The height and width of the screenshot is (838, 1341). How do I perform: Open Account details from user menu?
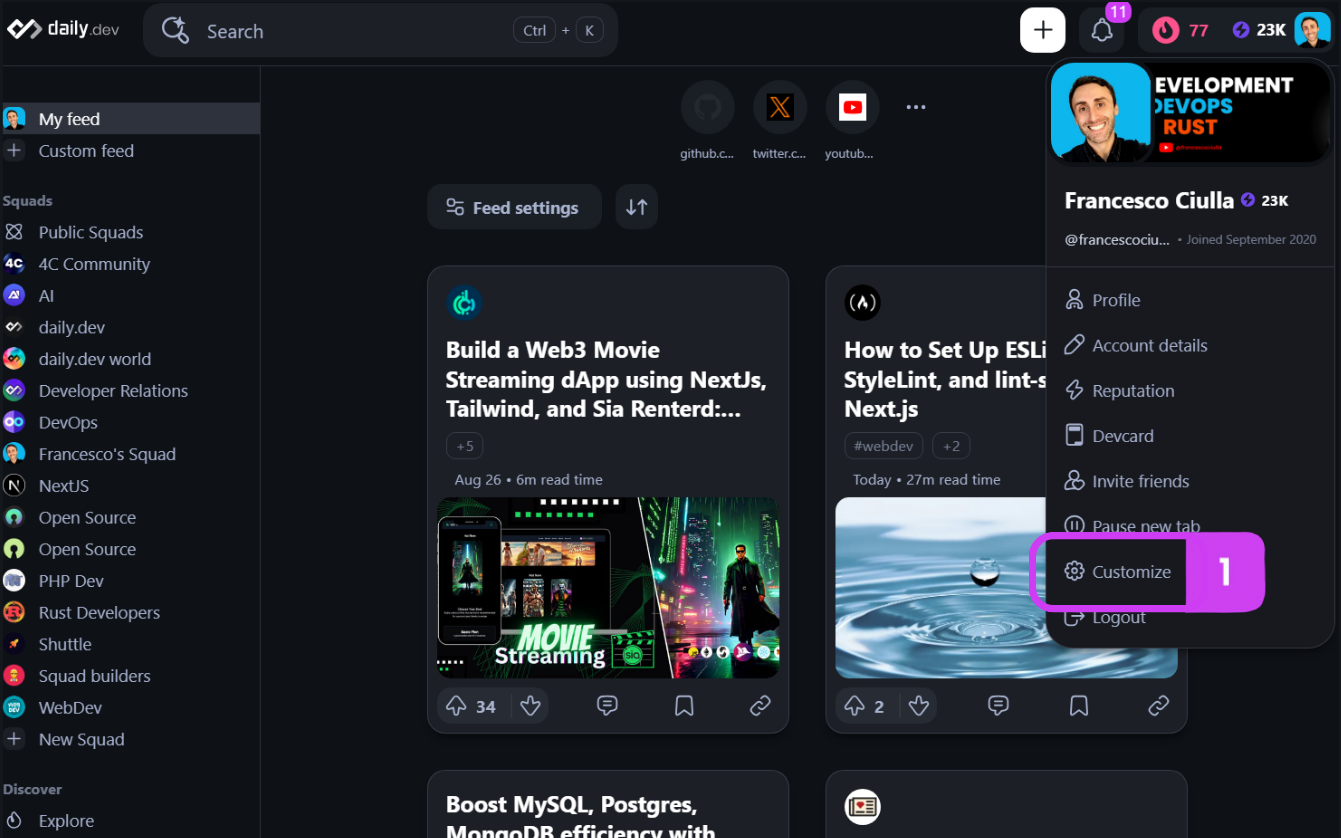[1190, 345]
